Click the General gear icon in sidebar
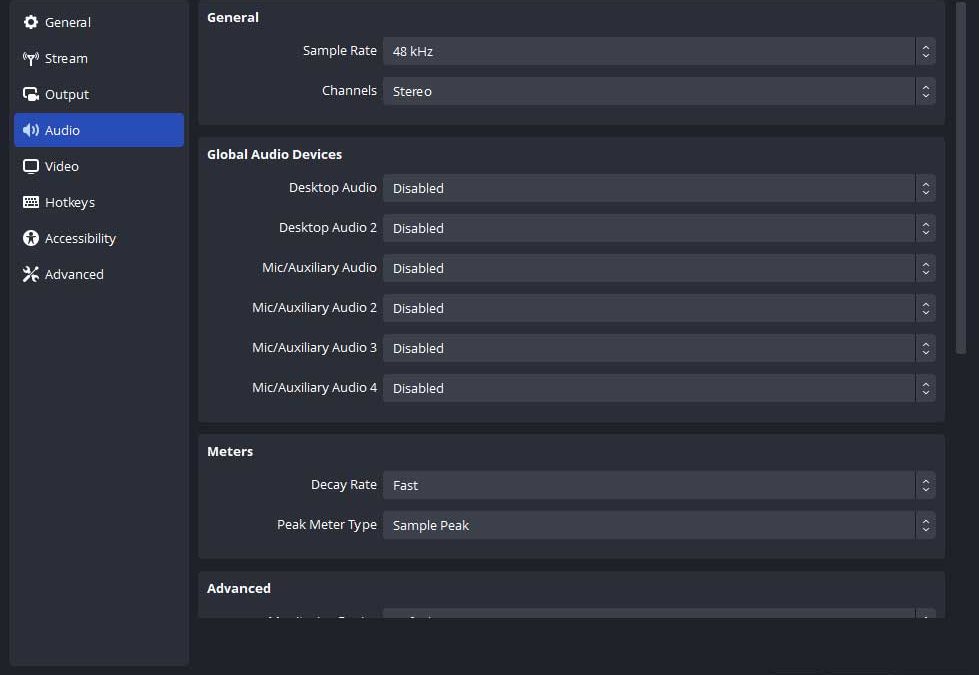 [31, 22]
